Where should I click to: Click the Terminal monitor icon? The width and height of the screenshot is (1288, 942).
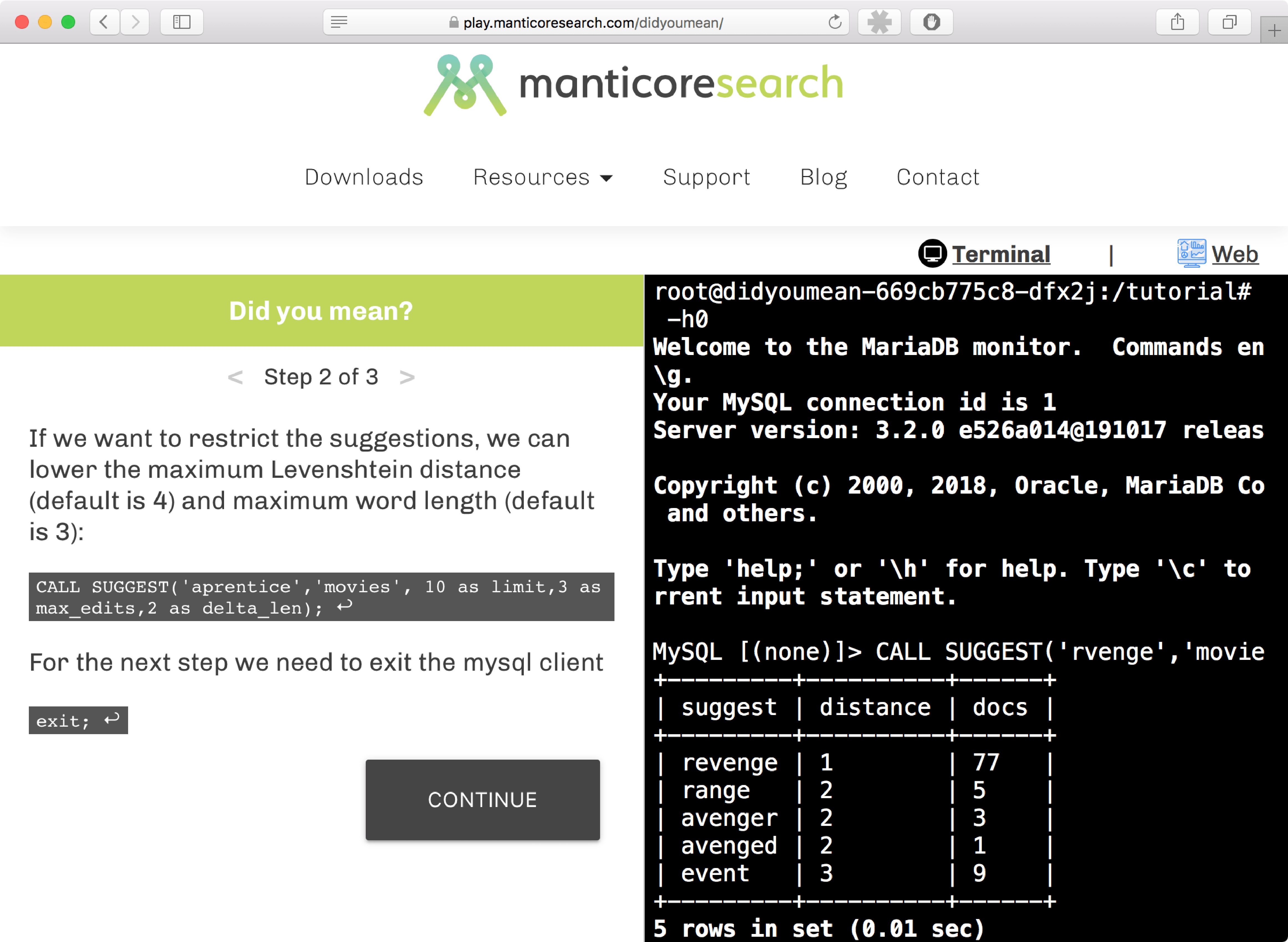[932, 253]
